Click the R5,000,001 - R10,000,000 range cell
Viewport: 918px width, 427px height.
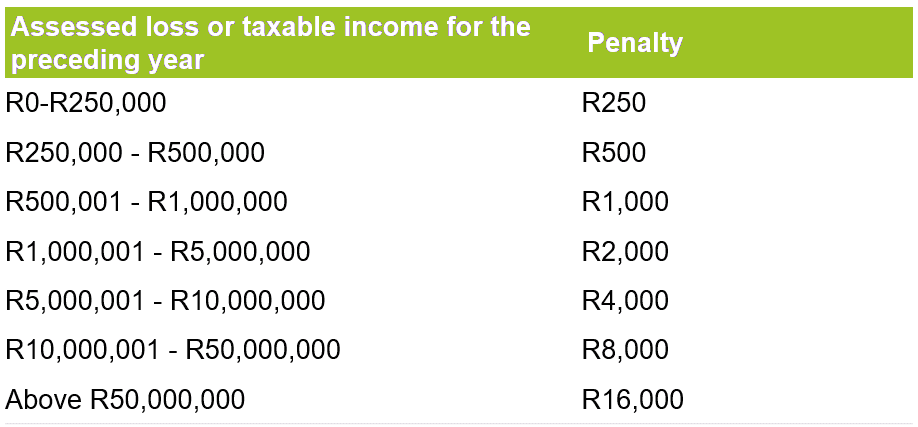tap(165, 300)
